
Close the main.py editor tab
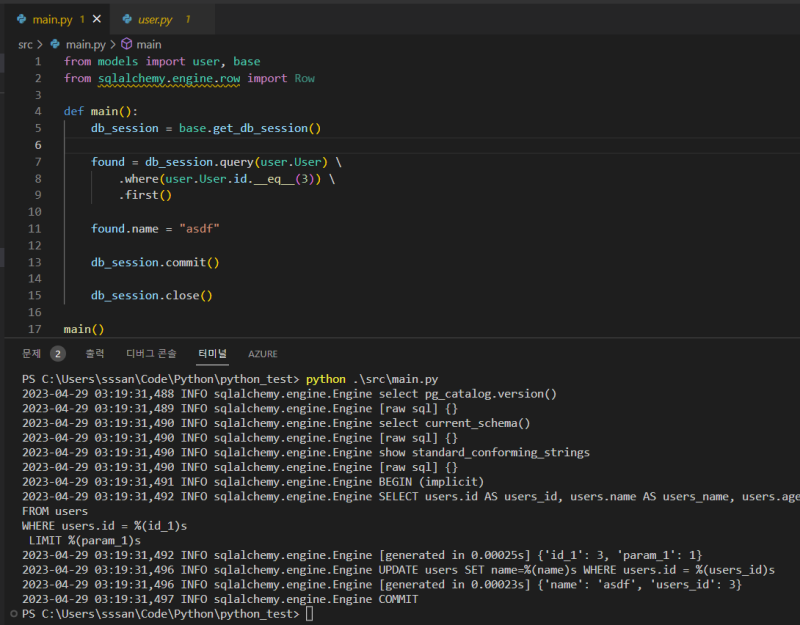[x=98, y=19]
